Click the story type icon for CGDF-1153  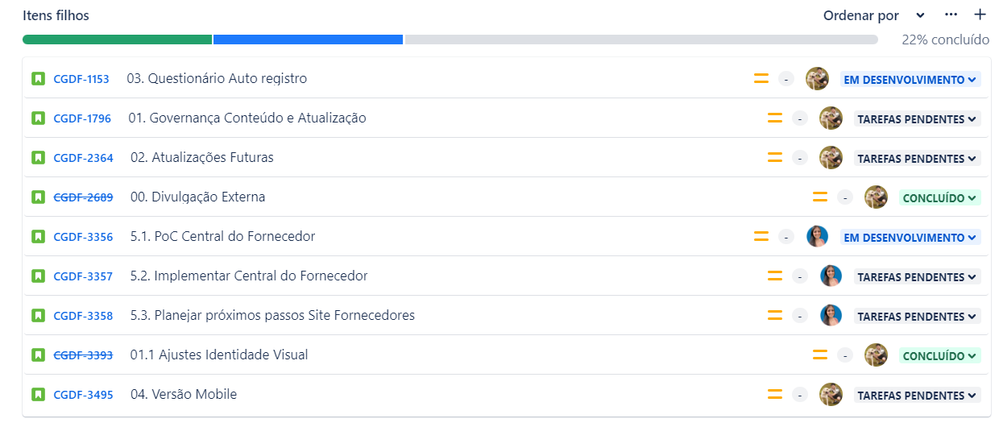click(38, 79)
